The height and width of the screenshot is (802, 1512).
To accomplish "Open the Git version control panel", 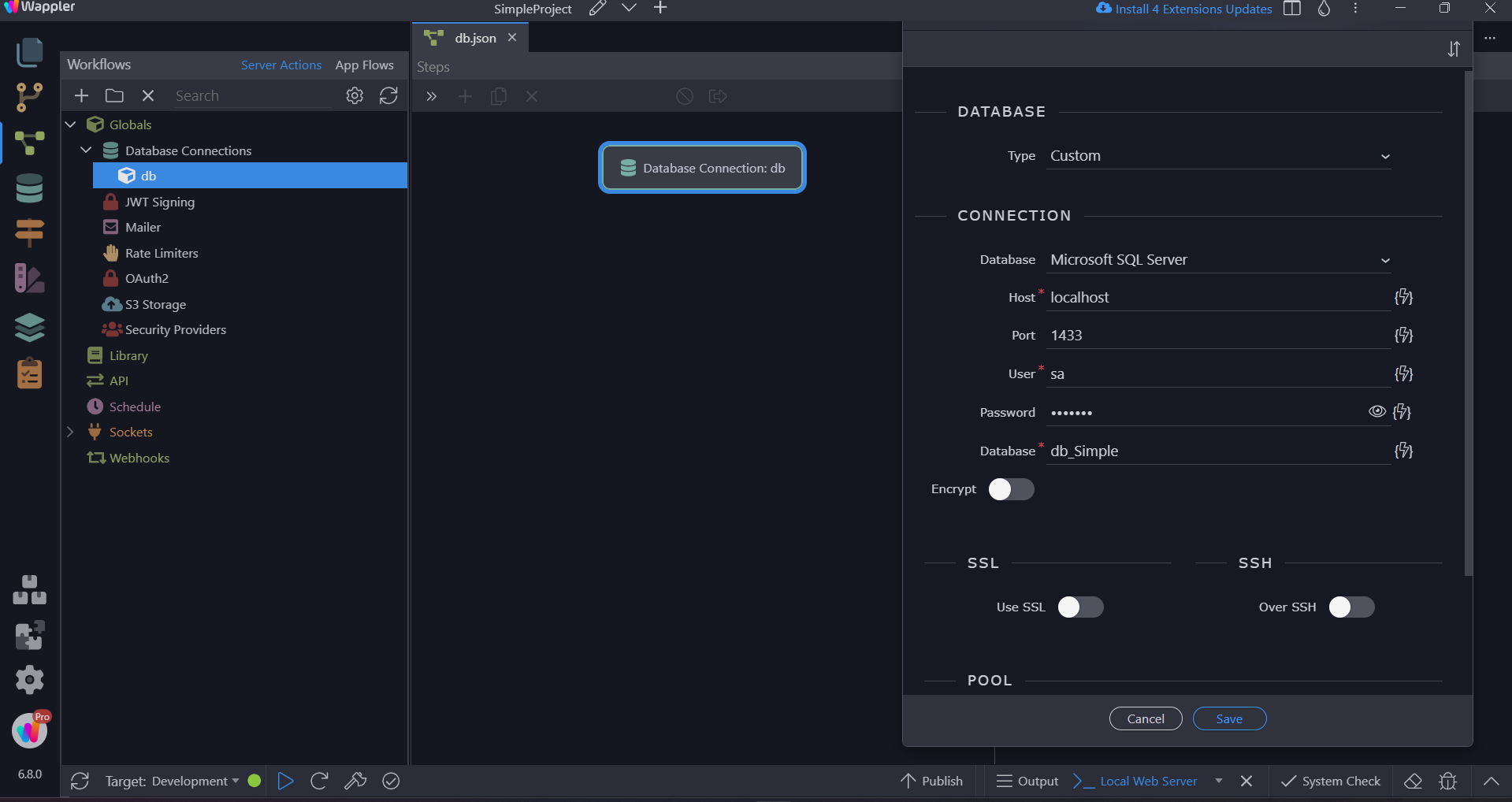I will click(x=29, y=96).
